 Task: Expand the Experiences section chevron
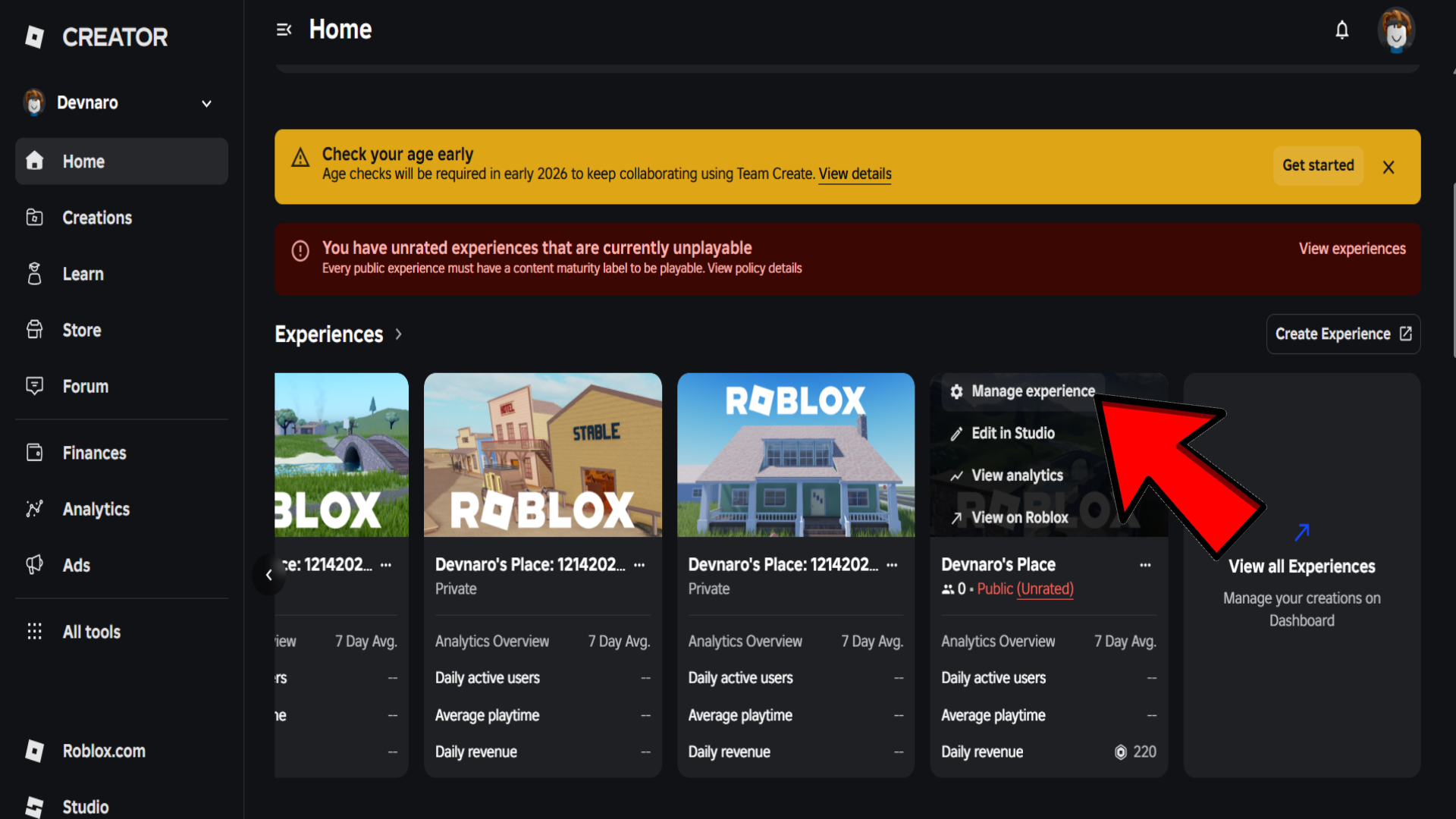(x=399, y=334)
